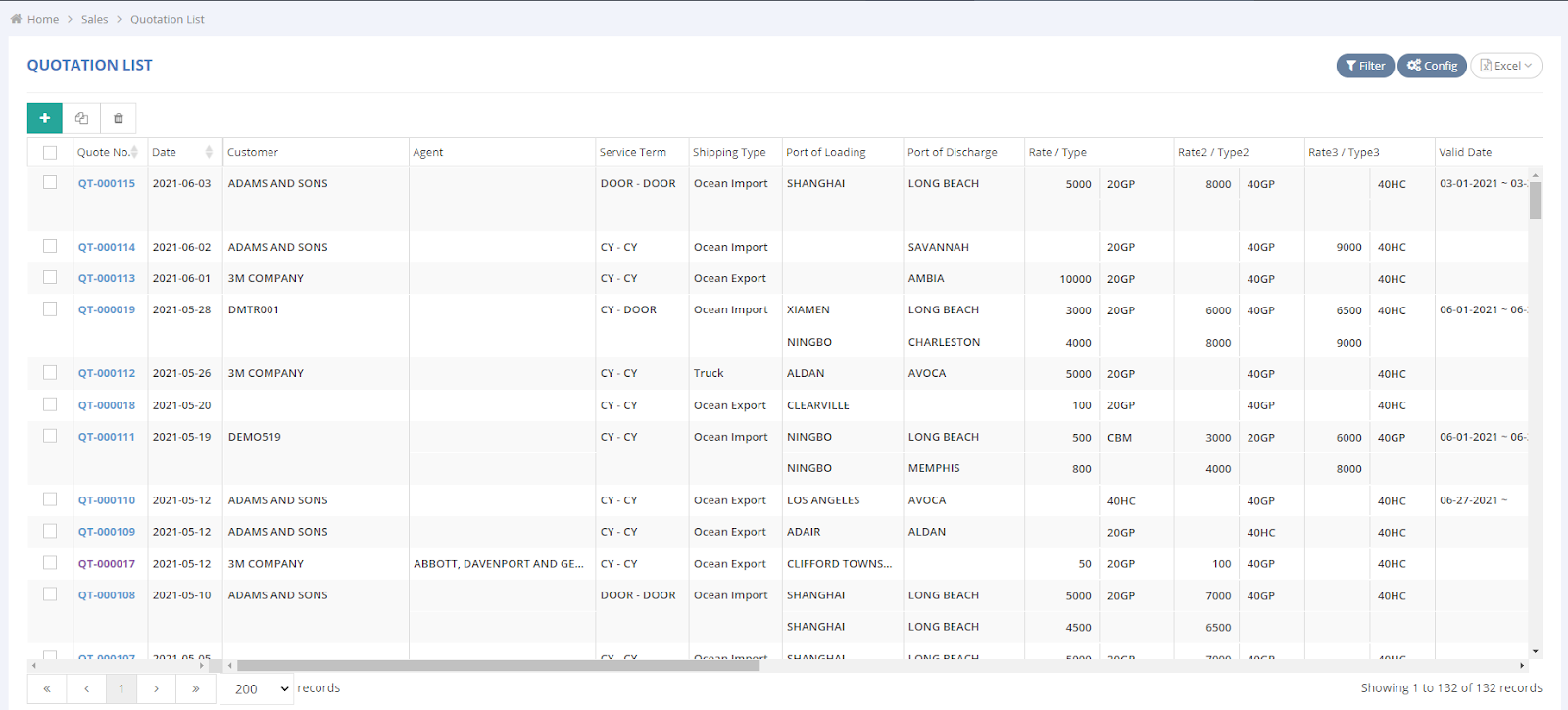Image resolution: width=1568 pixels, height=710 pixels.
Task: Navigate to Sales in the breadcrumb
Action: [x=95, y=19]
